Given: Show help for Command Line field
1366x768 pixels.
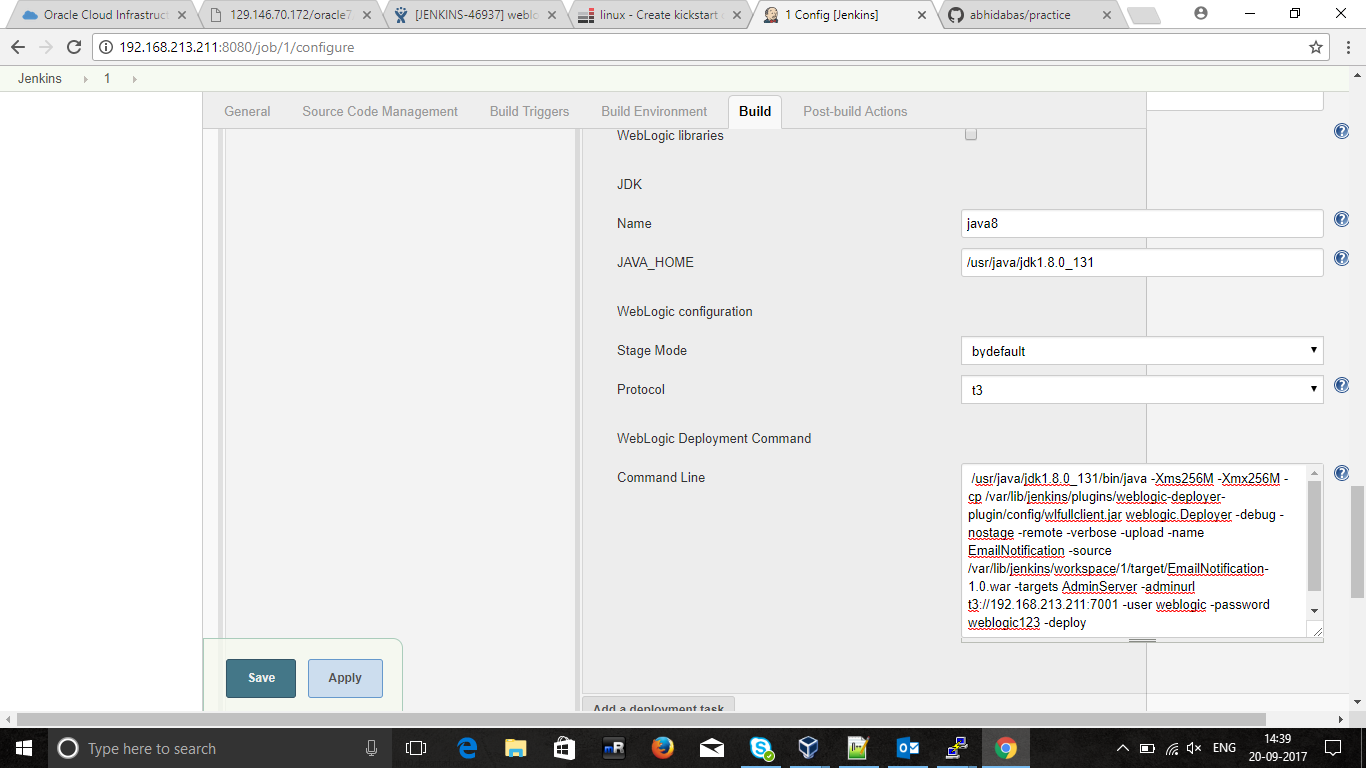Looking at the screenshot, I should 1342,473.
